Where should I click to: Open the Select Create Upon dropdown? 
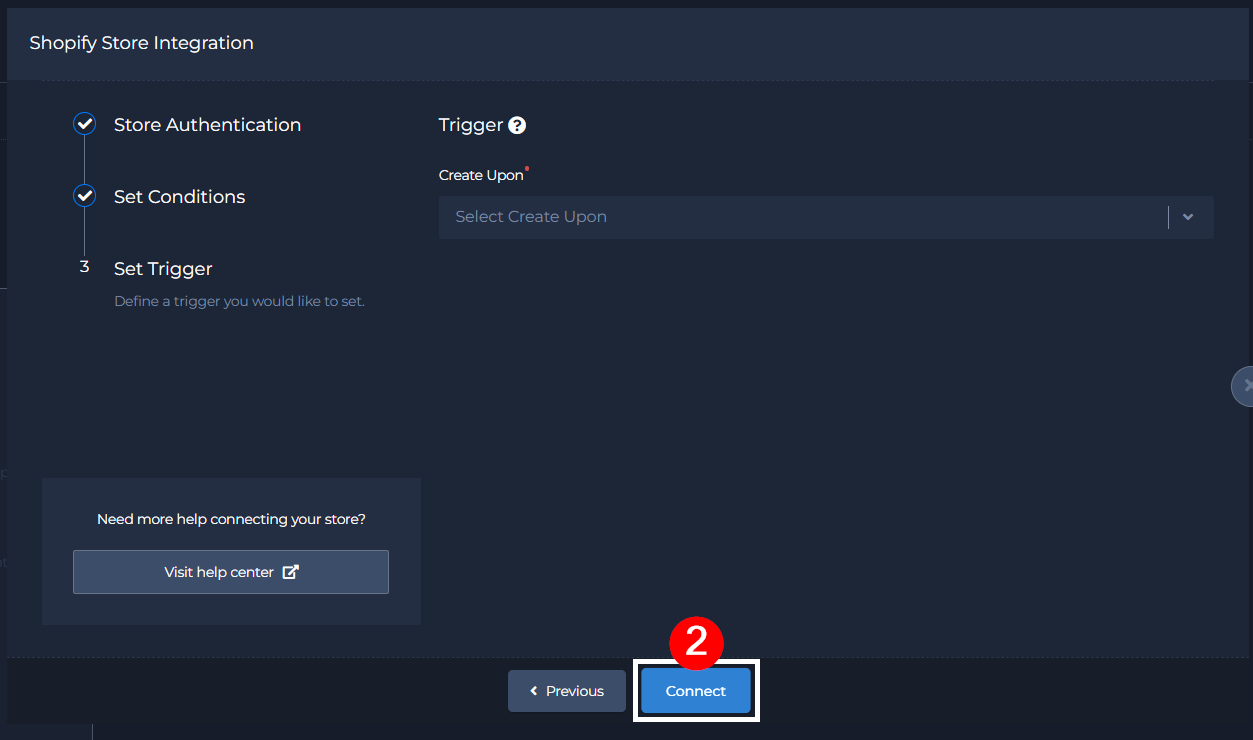[826, 217]
